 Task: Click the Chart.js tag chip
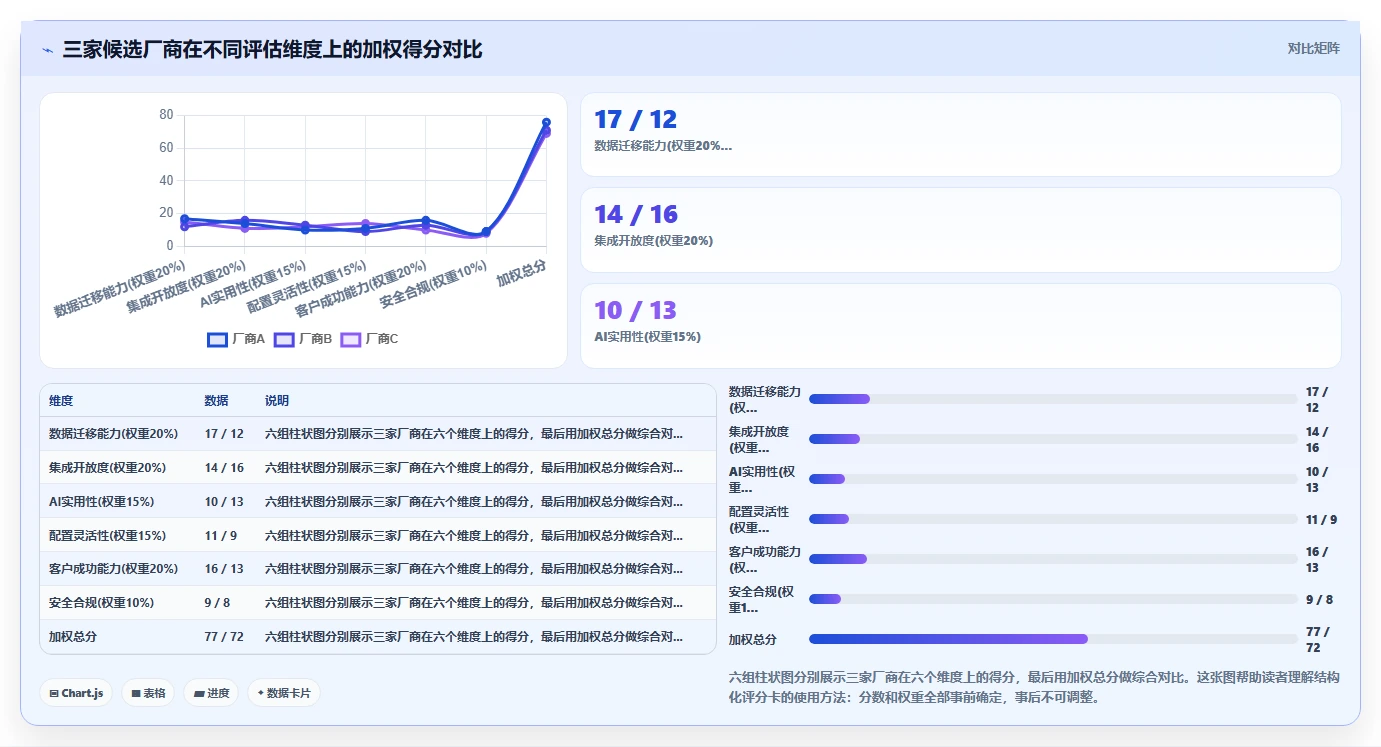coord(76,693)
